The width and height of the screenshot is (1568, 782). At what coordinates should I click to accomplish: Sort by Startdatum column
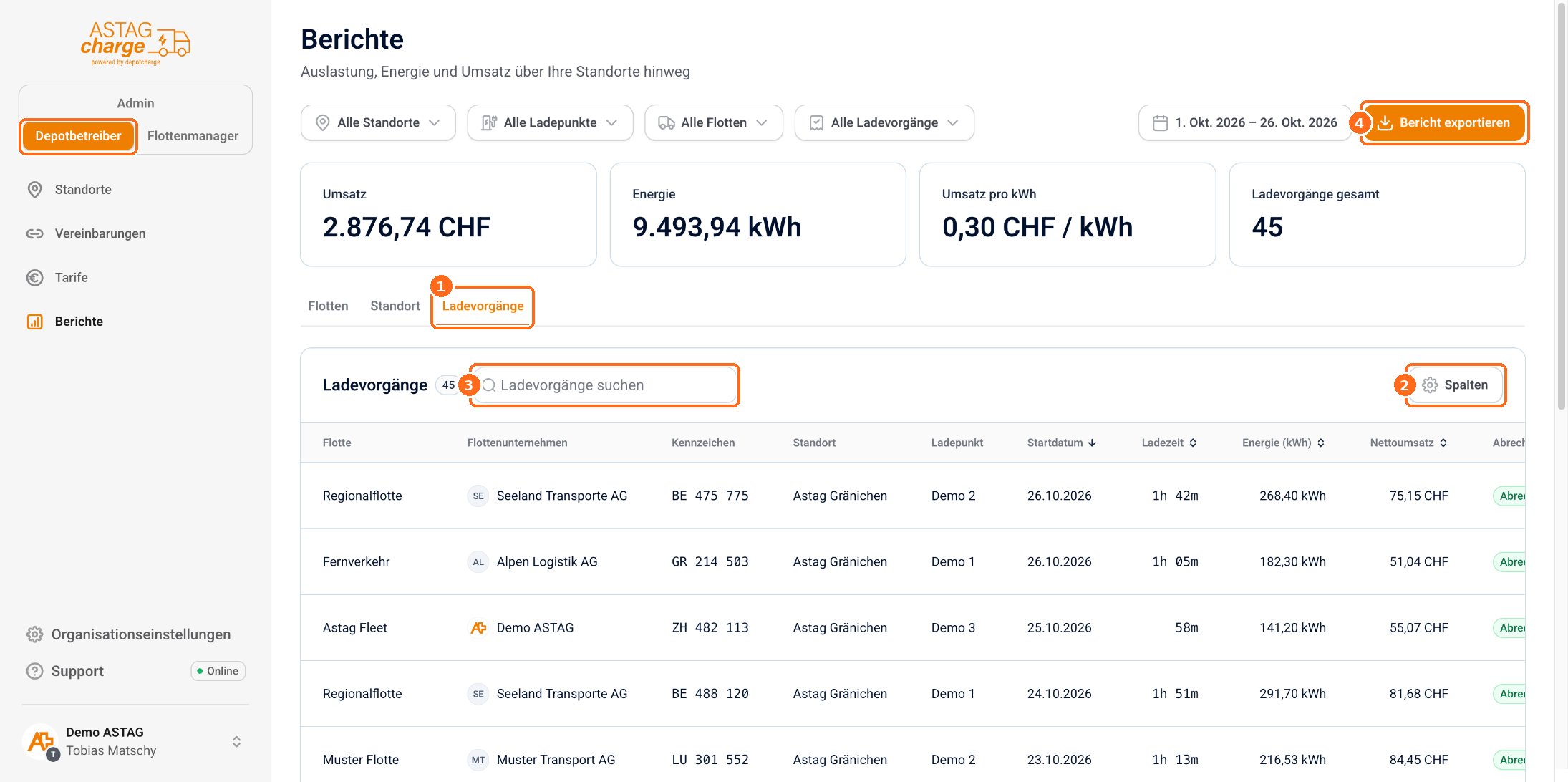(x=1062, y=443)
